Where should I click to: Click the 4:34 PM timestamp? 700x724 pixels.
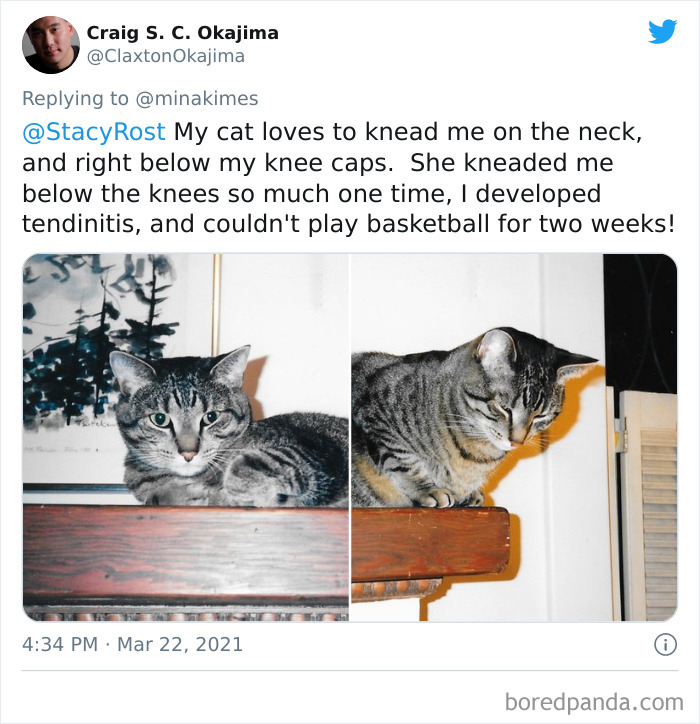coord(60,644)
